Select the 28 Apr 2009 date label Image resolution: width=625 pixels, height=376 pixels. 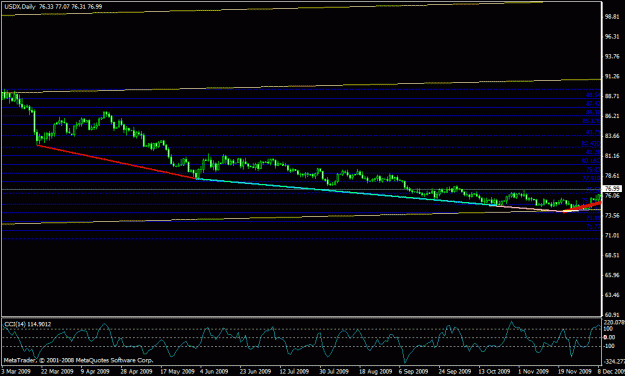click(136, 371)
